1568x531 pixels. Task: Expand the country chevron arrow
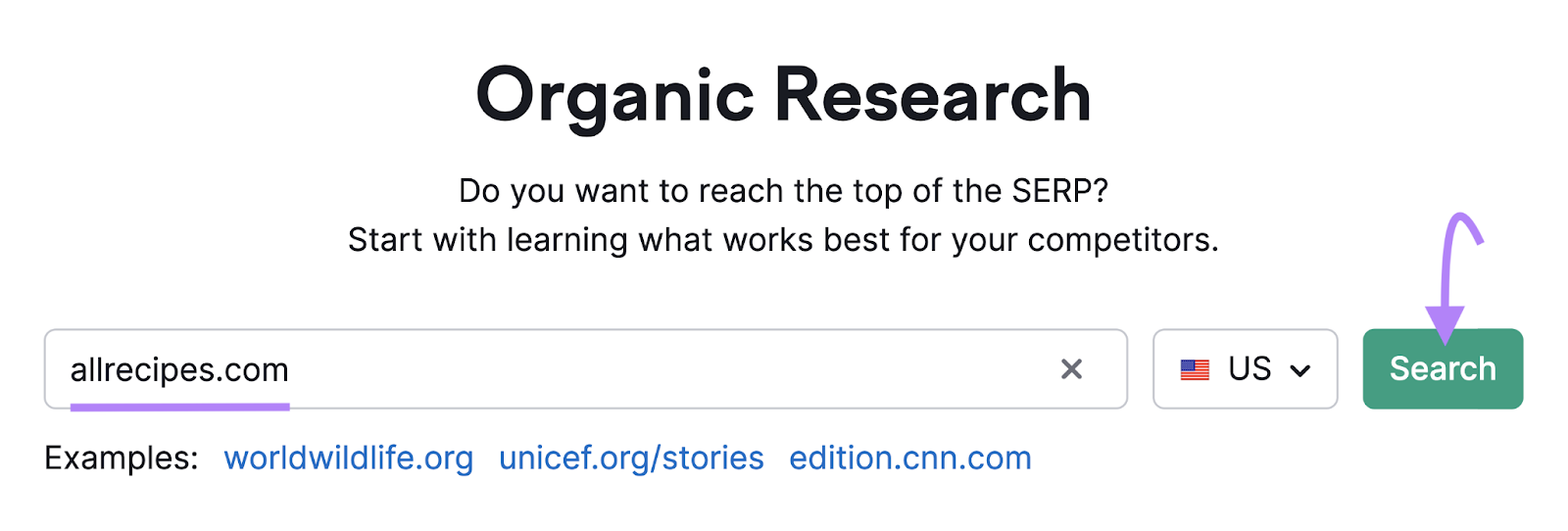pos(1300,370)
